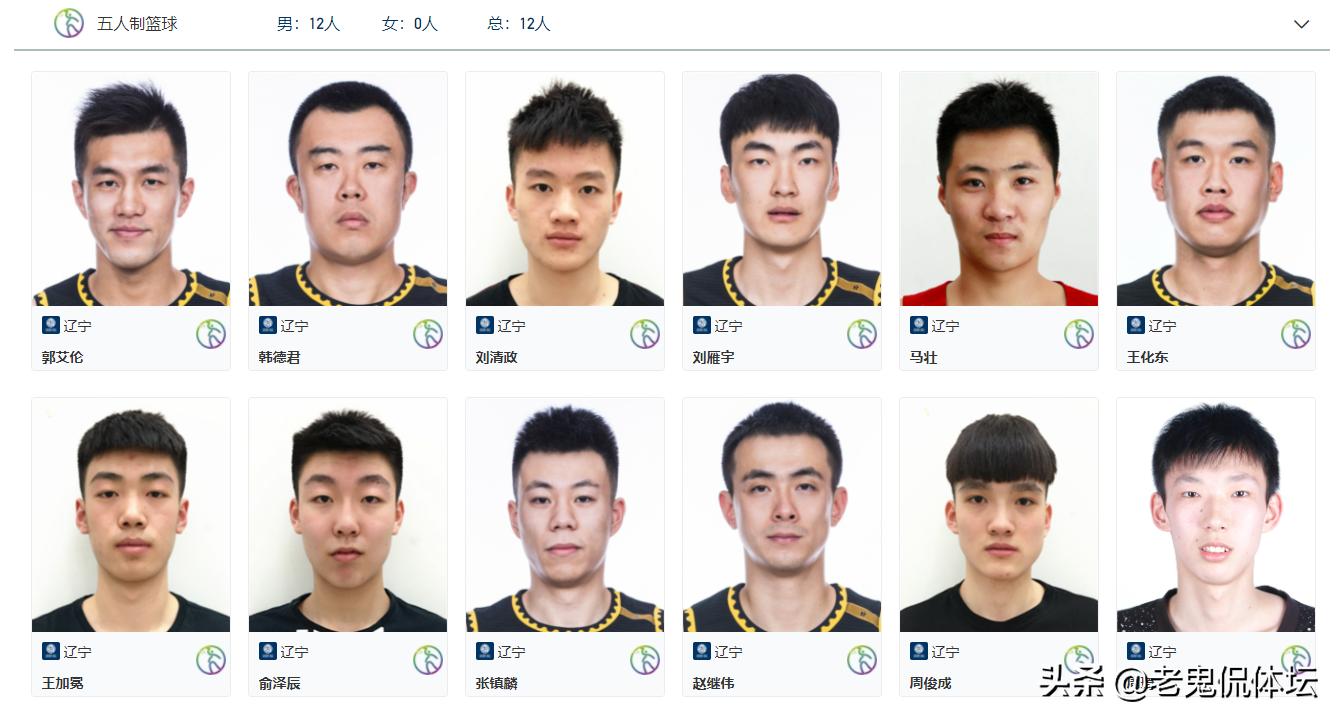
Task: Click the 辽宁 team emblem on 俞泽辰's card
Action: (267, 651)
